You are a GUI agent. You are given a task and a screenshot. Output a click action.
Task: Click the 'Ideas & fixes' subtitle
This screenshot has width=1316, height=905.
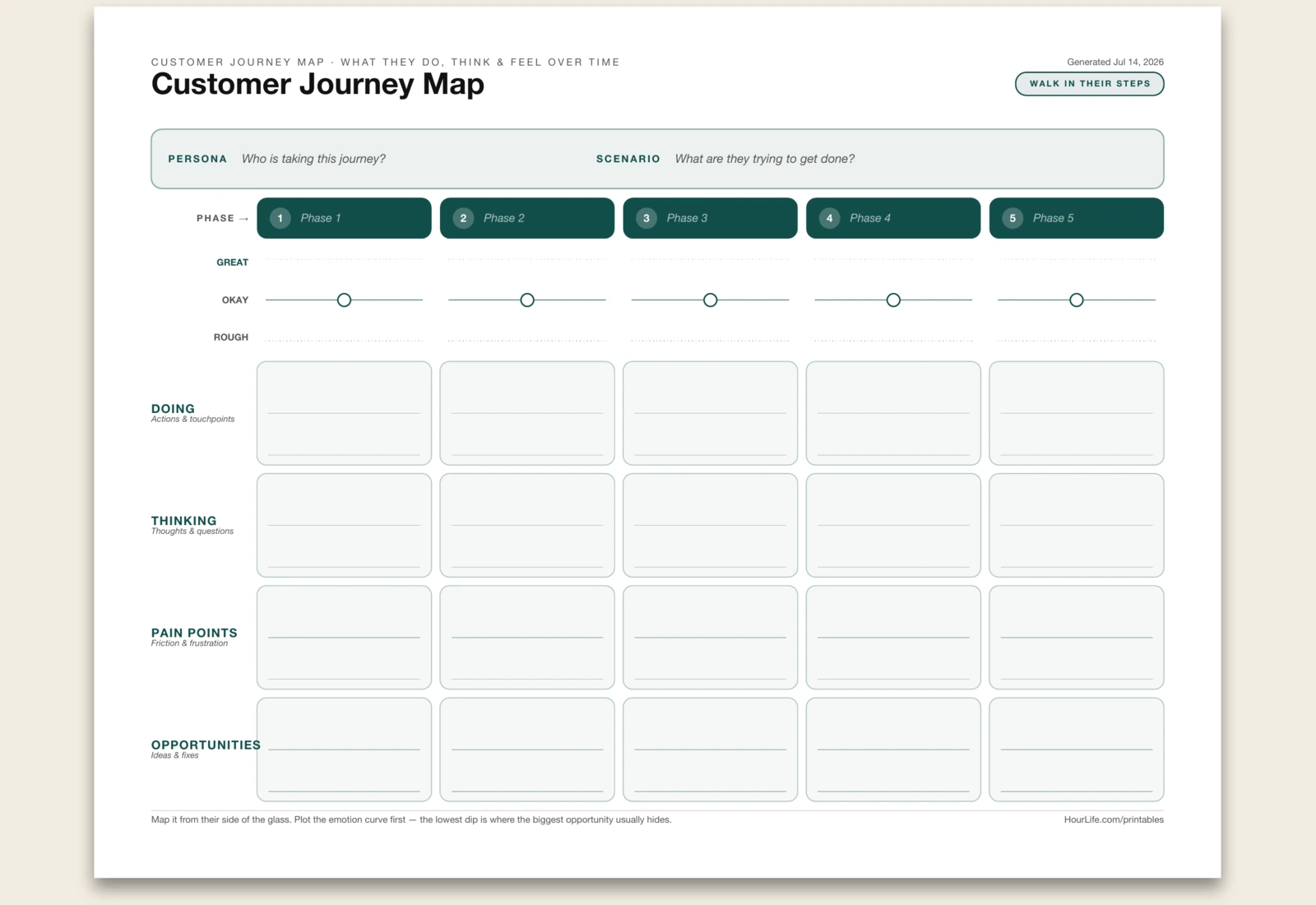(174, 755)
